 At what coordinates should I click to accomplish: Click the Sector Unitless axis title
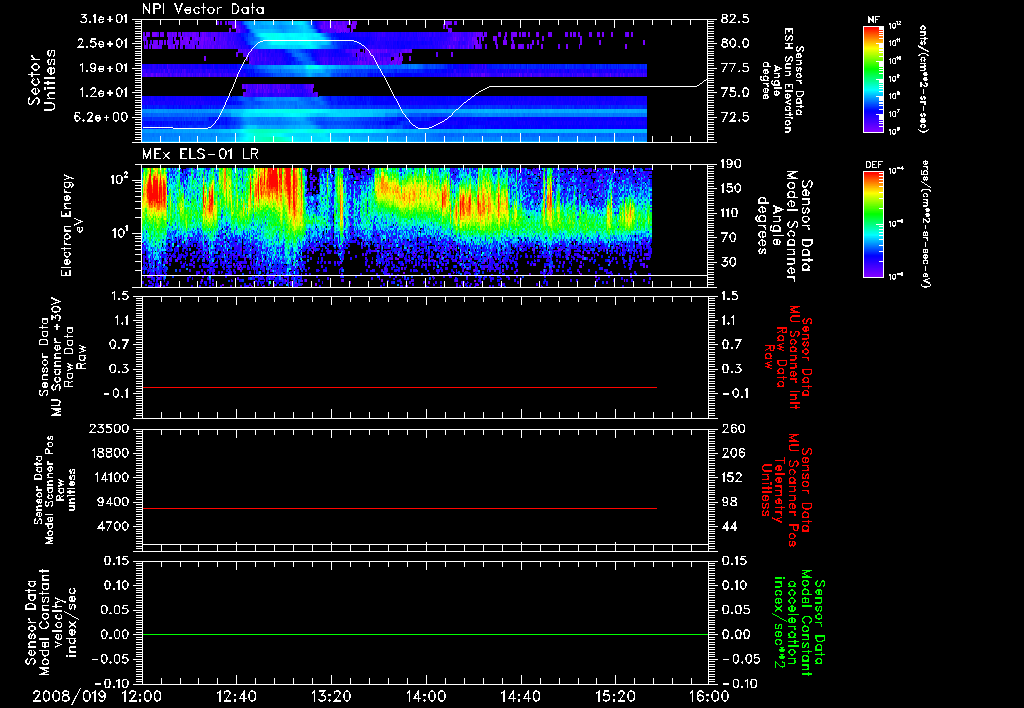[41, 80]
